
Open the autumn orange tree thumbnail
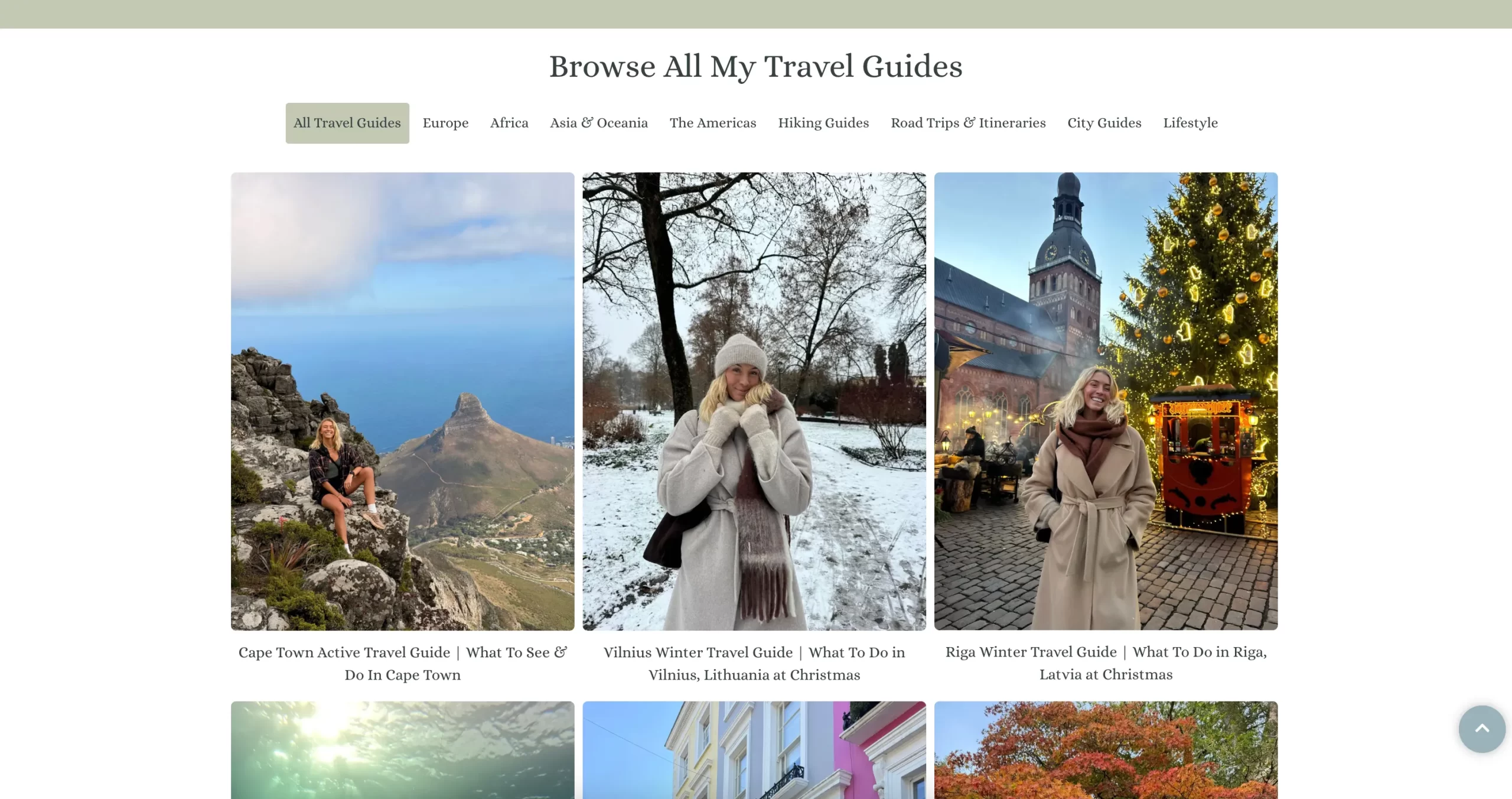point(1106,750)
